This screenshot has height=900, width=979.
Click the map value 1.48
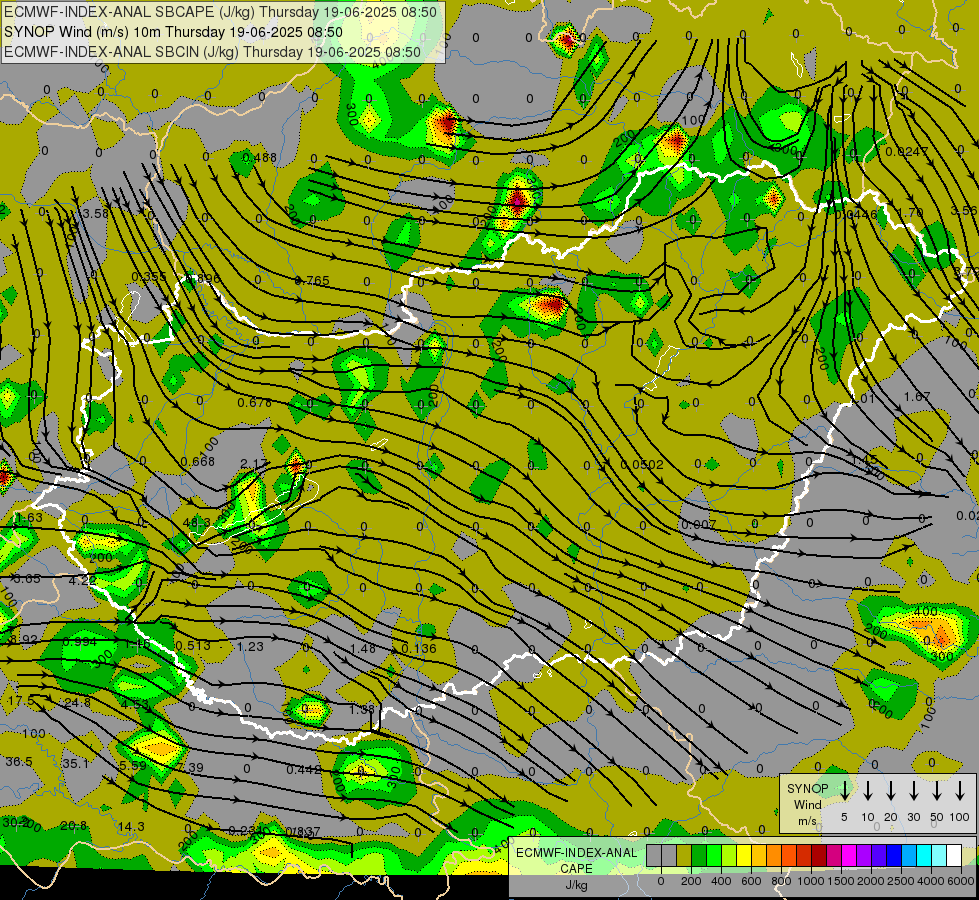click(x=363, y=648)
